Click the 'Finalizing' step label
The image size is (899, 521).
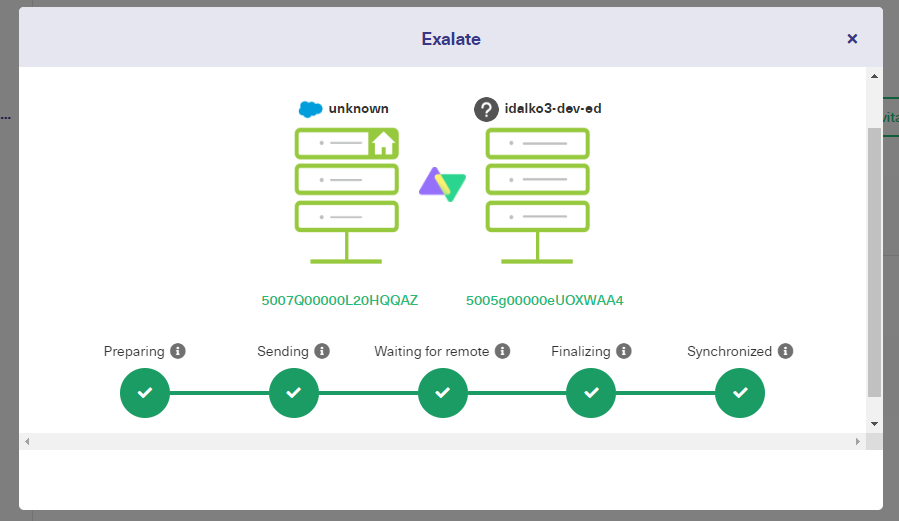pyautogui.click(x=580, y=351)
